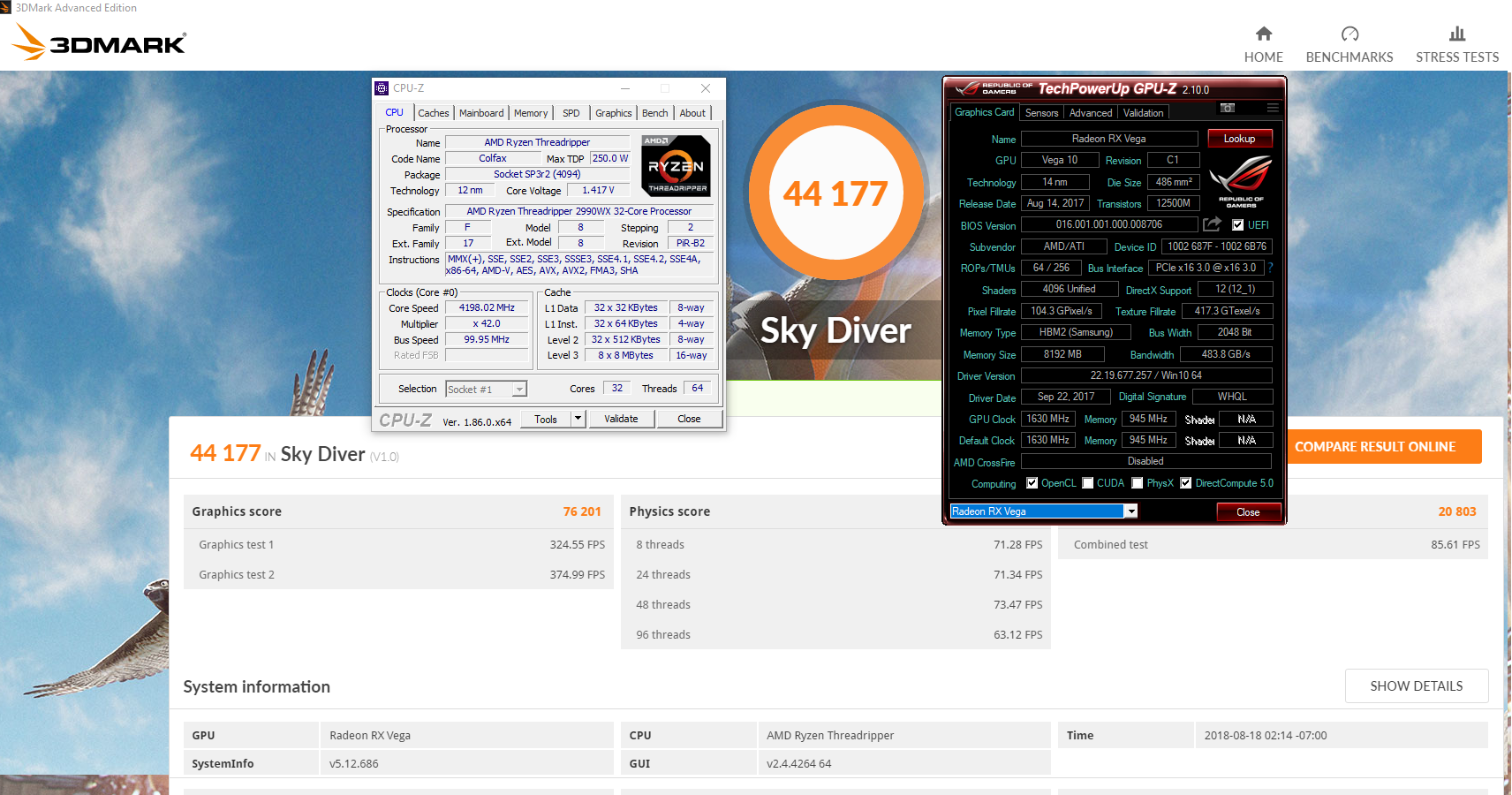Expand the CPU-Z Tools dropdown arrow
Image resolution: width=1512 pixels, height=795 pixels.
pyautogui.click(x=578, y=419)
